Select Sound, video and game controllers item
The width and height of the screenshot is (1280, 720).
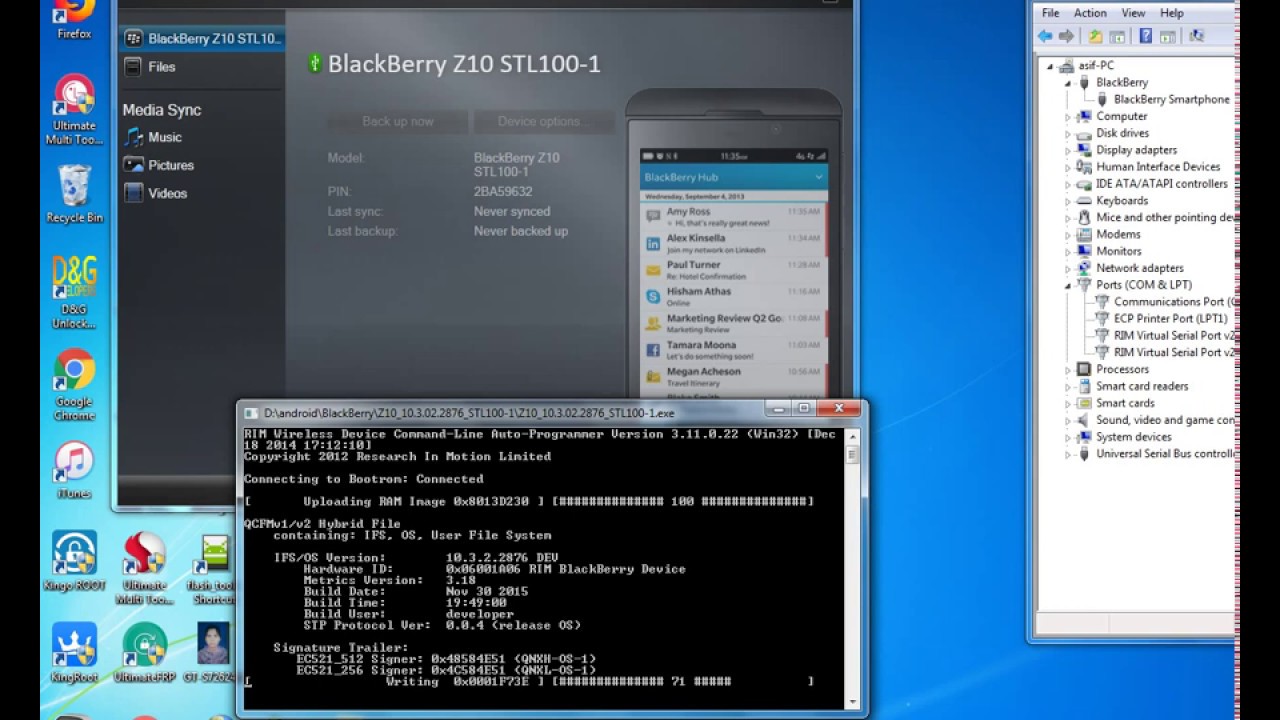pos(1165,420)
